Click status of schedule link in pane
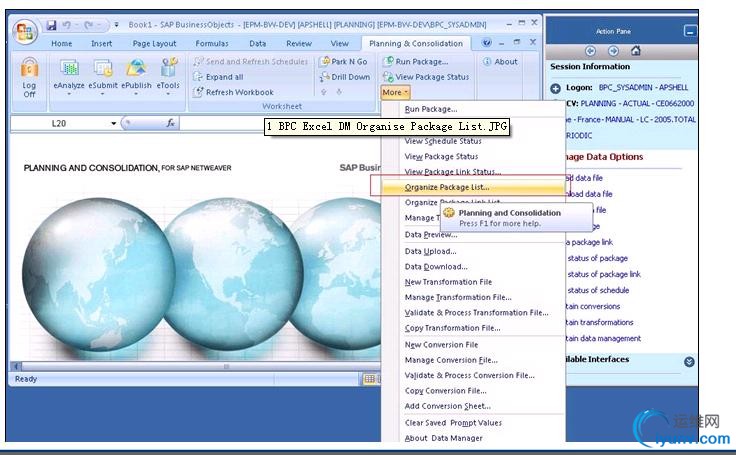The image size is (736, 455). [x=598, y=290]
